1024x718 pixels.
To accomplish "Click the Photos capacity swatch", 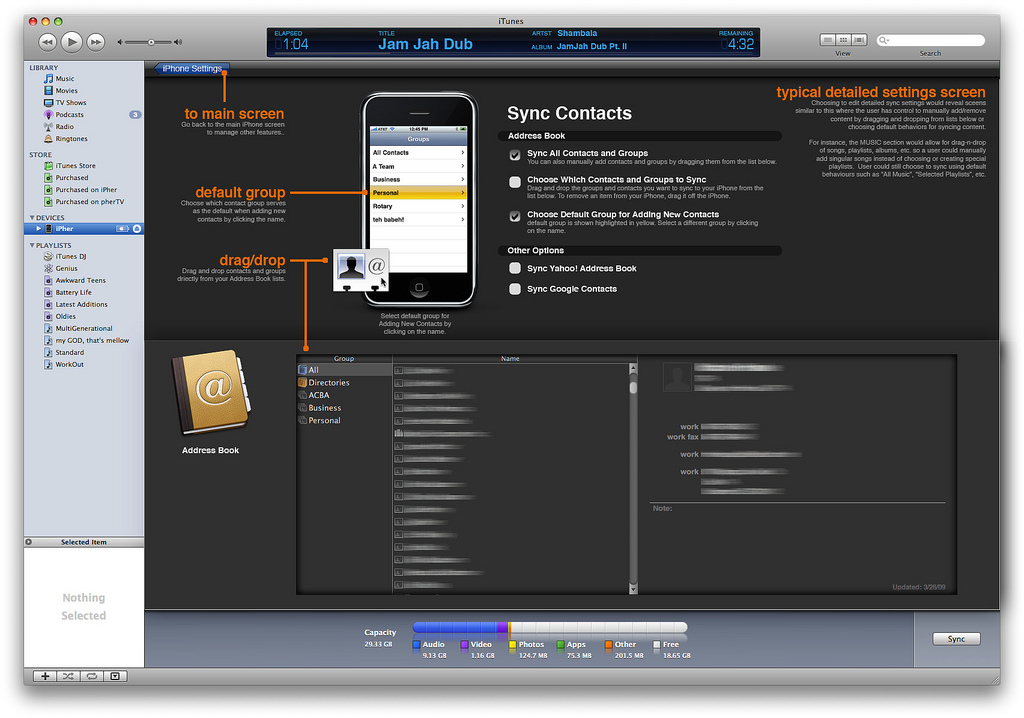I will tap(513, 645).
